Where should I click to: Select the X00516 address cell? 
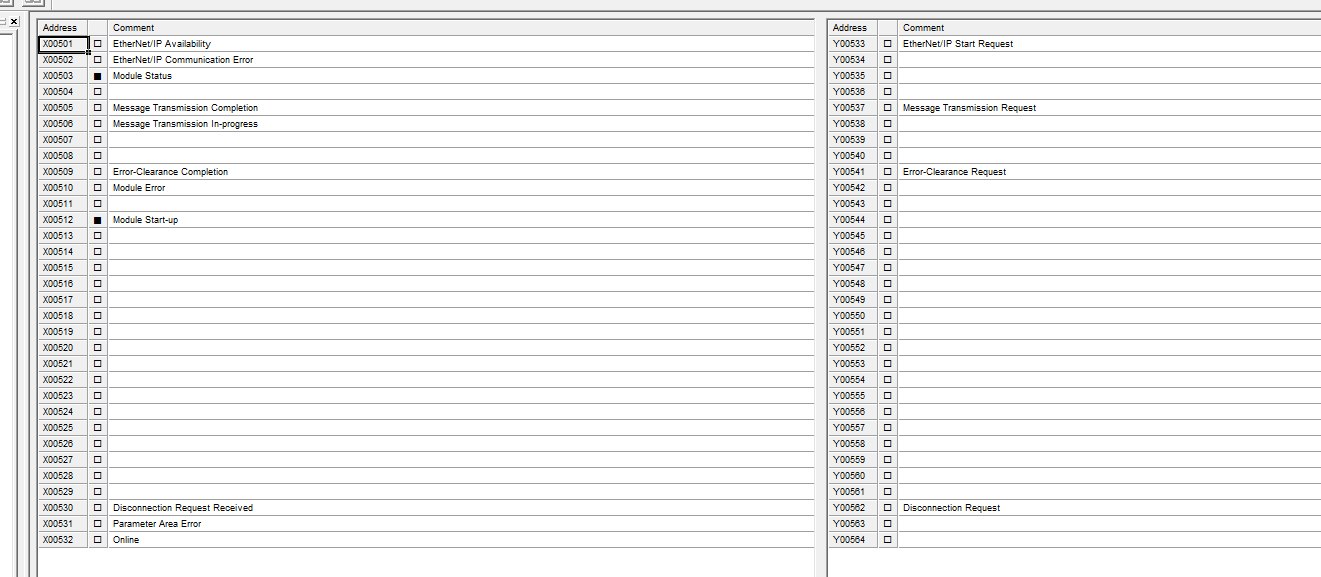[x=63, y=284]
